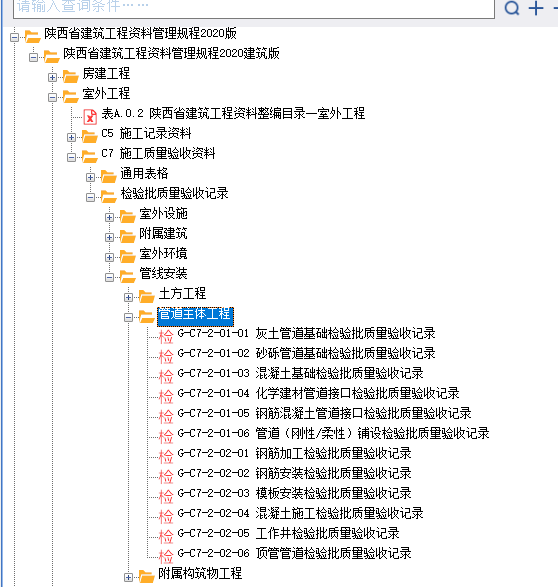Expand the 附属构筑物工程 node

coord(128,577)
